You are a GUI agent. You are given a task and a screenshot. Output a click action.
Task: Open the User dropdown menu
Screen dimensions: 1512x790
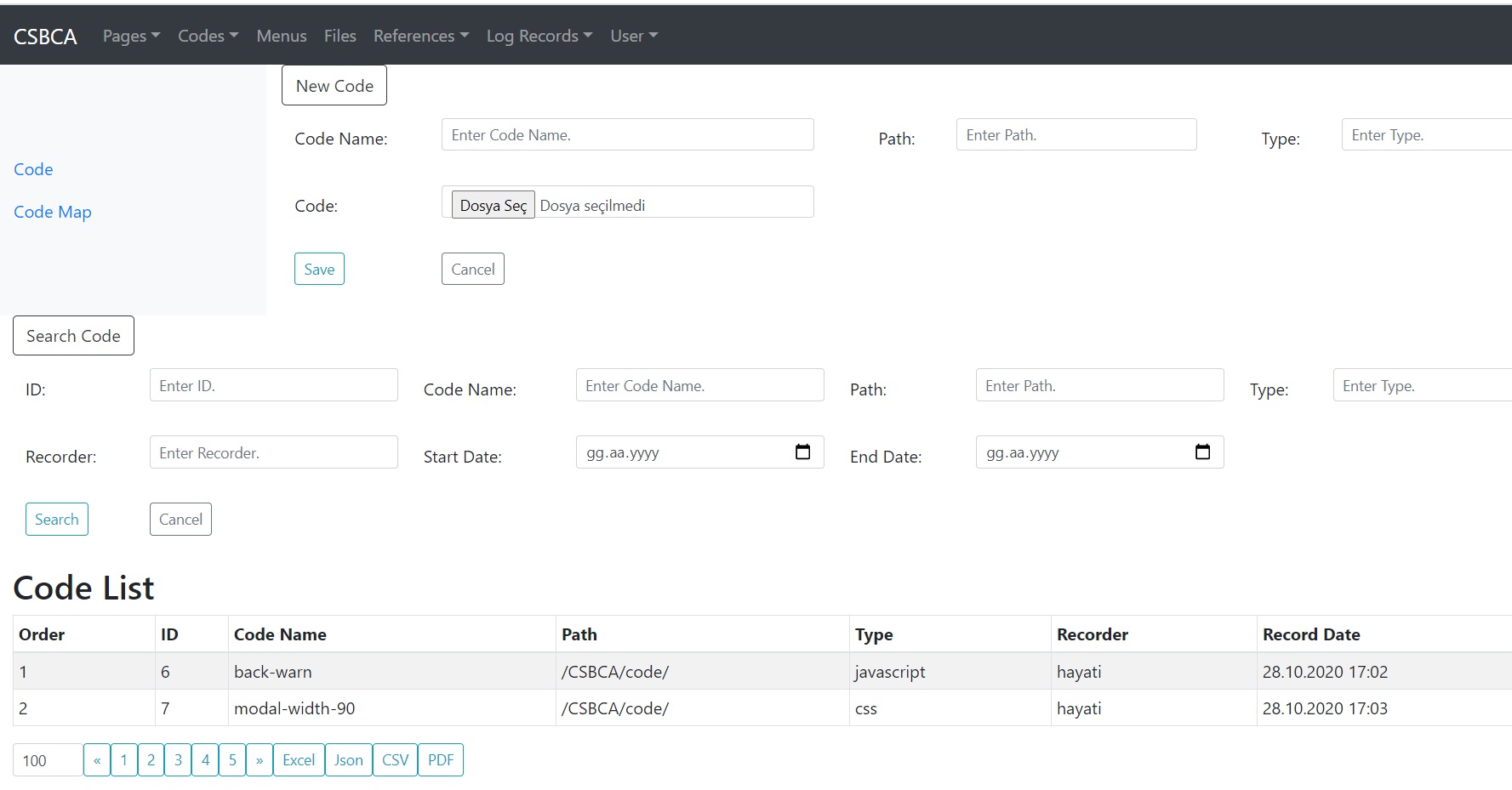pyautogui.click(x=634, y=36)
